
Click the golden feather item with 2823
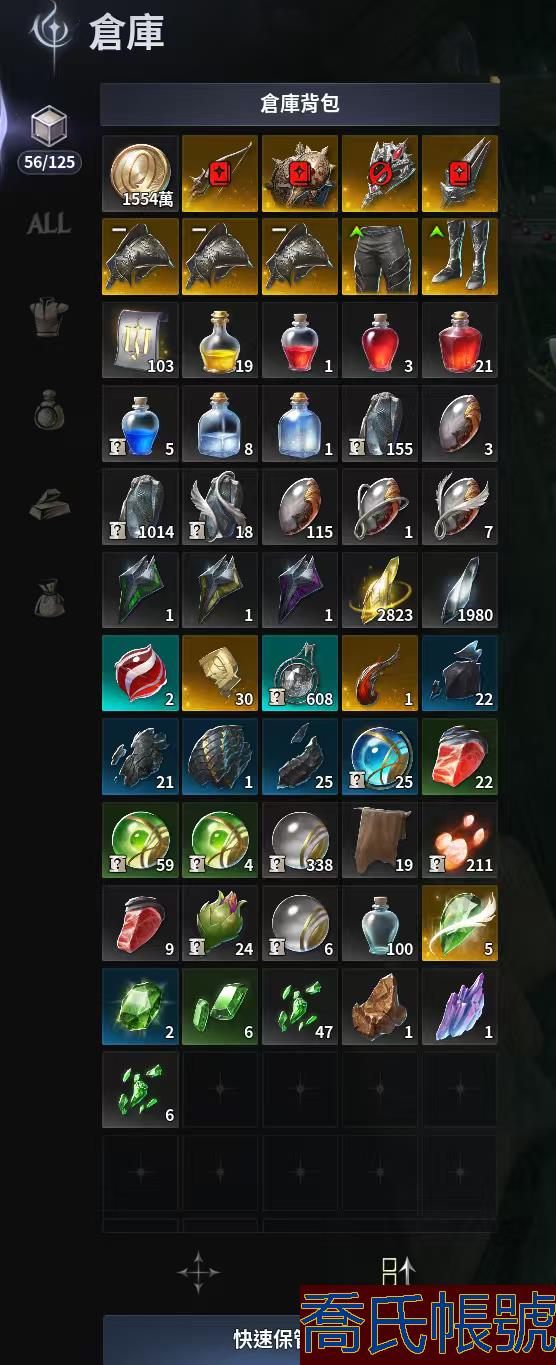tap(380, 590)
